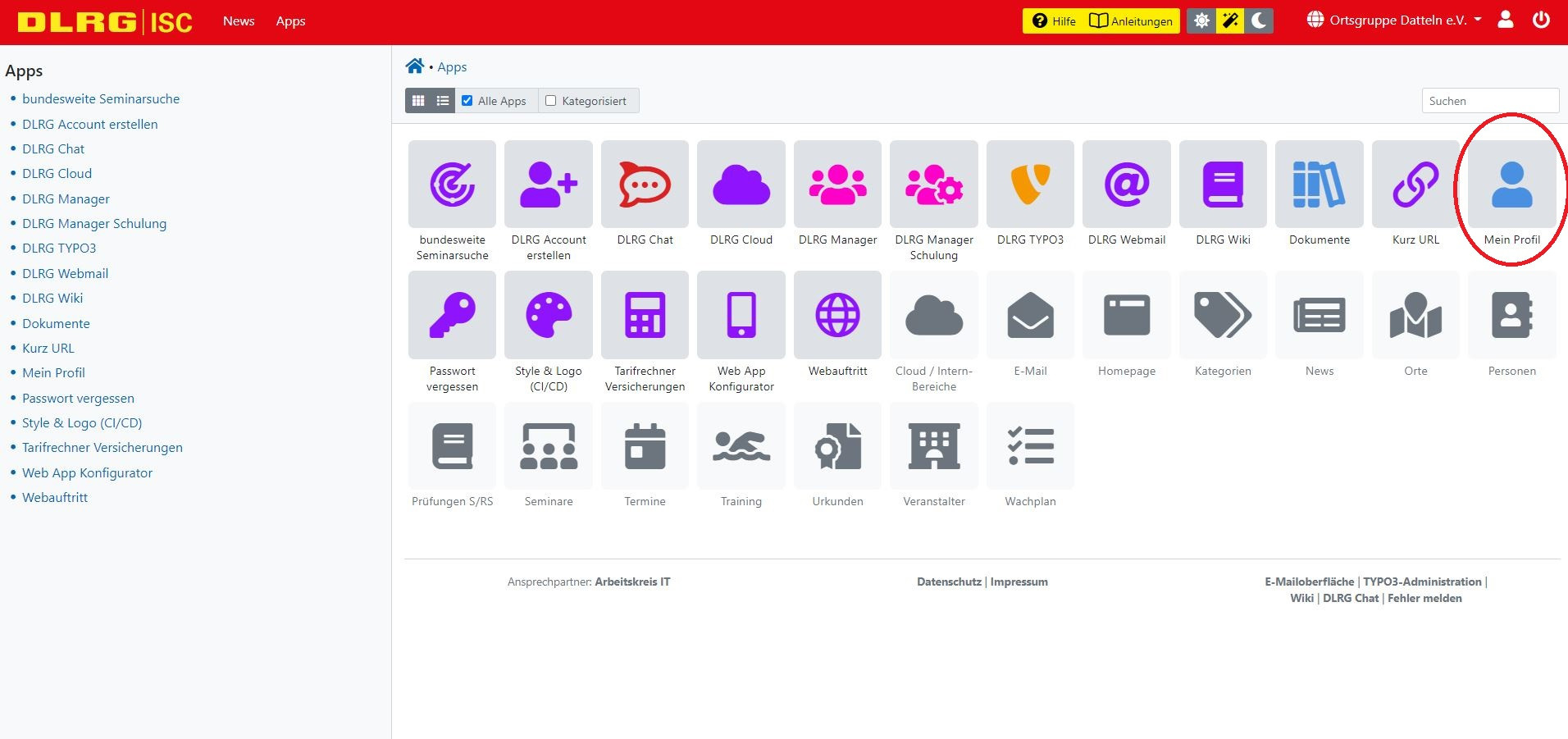This screenshot has height=739, width=1568.
Task: Open the Training swimmer tile
Action: (x=741, y=446)
